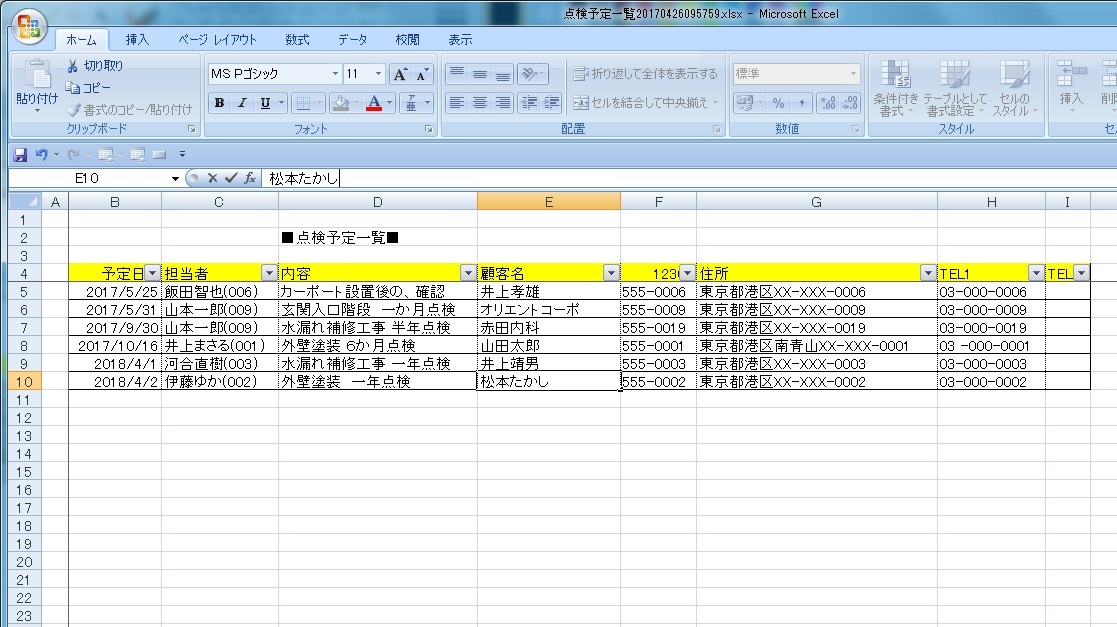The width and height of the screenshot is (1117, 627).
Task: Switch to the 数式 tab
Action: click(297, 40)
